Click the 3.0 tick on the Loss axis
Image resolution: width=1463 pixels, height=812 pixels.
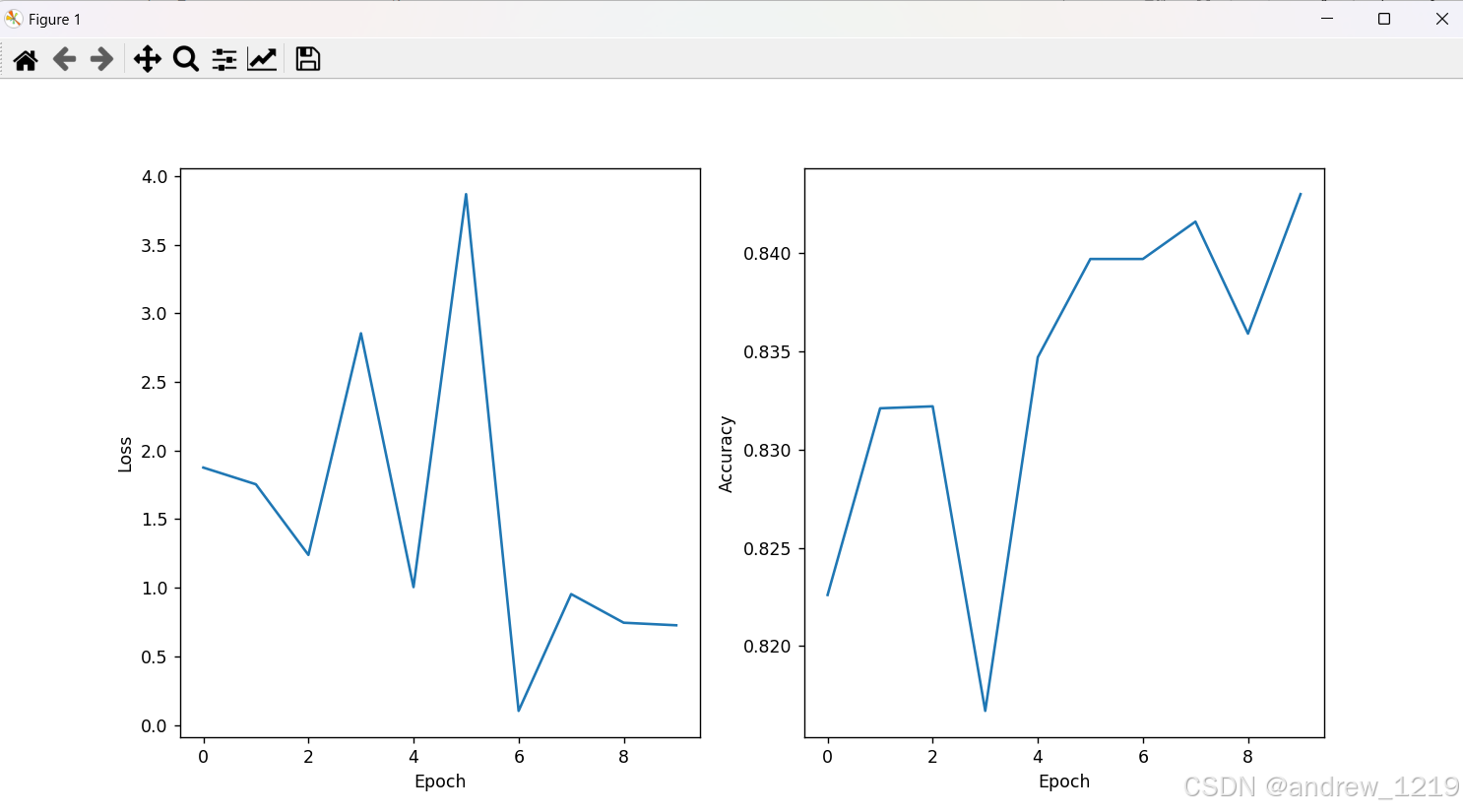155,314
